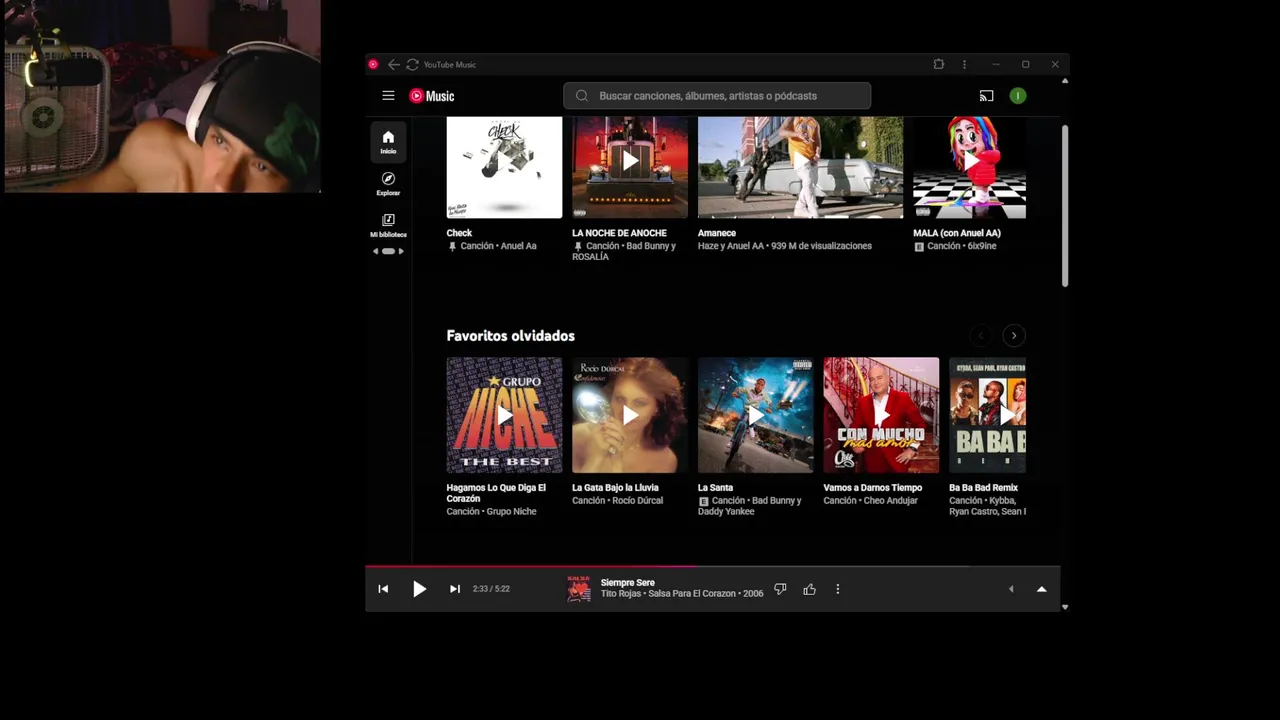The image size is (1280, 720).
Task: Open artist 6ix9ine link
Action: 980,246
